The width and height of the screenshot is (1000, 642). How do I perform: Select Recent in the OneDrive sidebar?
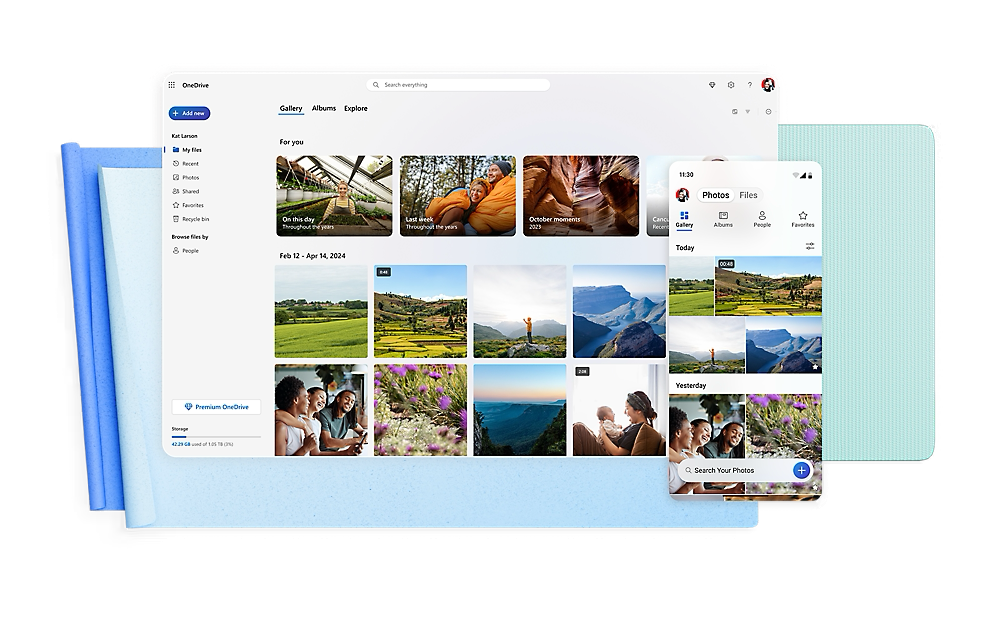[x=192, y=163]
